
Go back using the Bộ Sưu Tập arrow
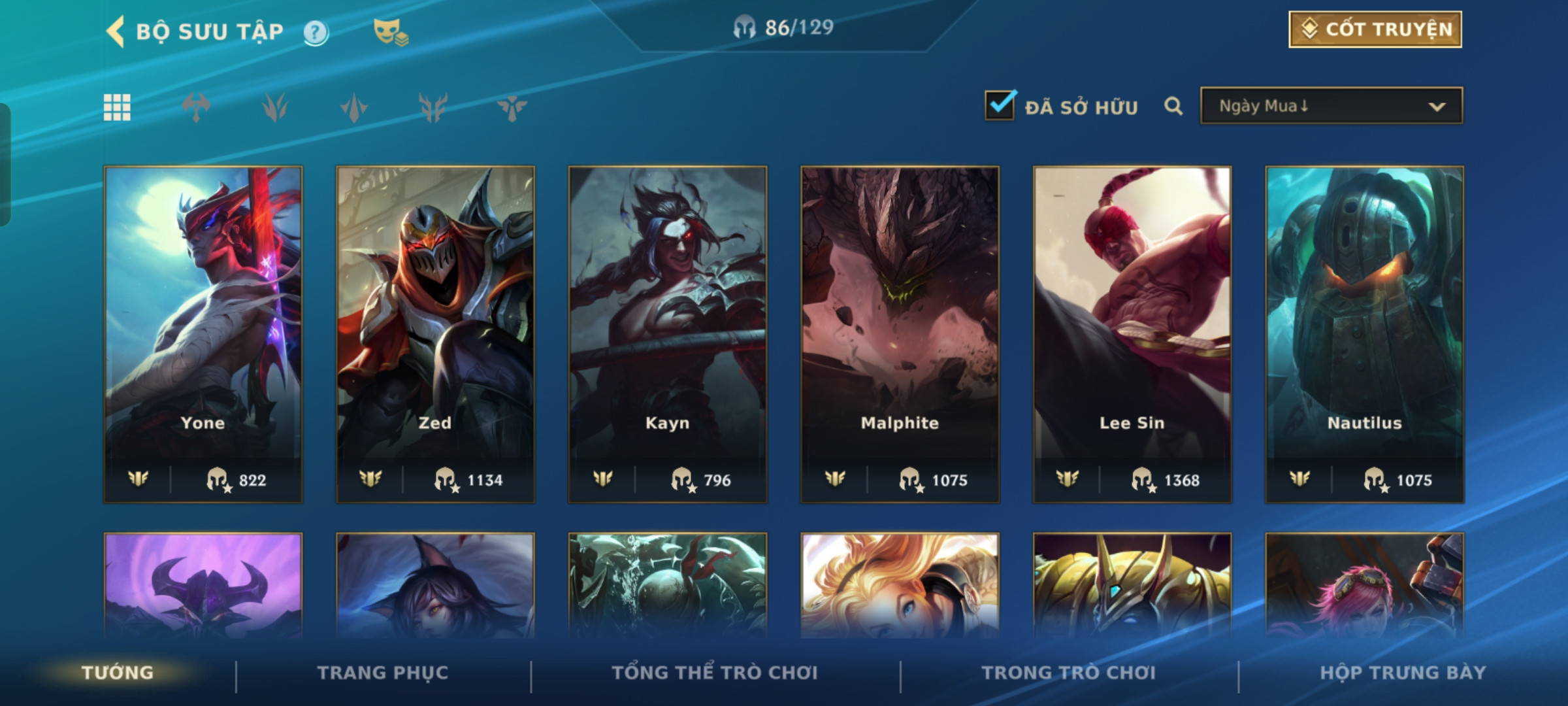click(x=115, y=31)
